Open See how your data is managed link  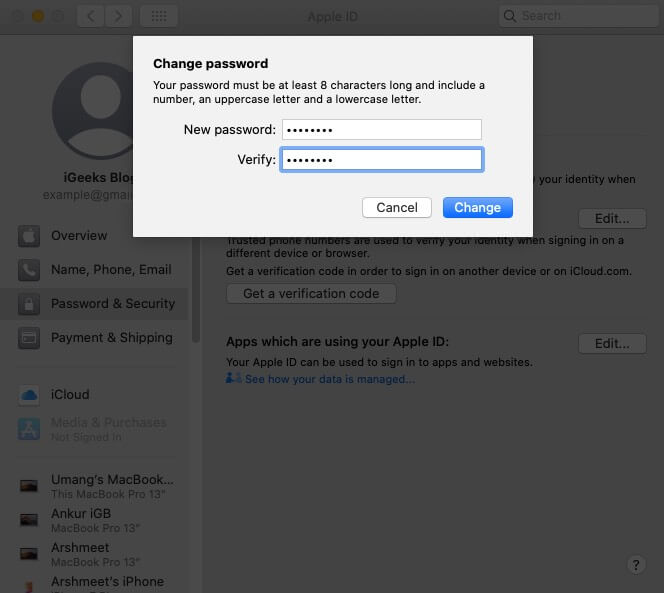(329, 379)
